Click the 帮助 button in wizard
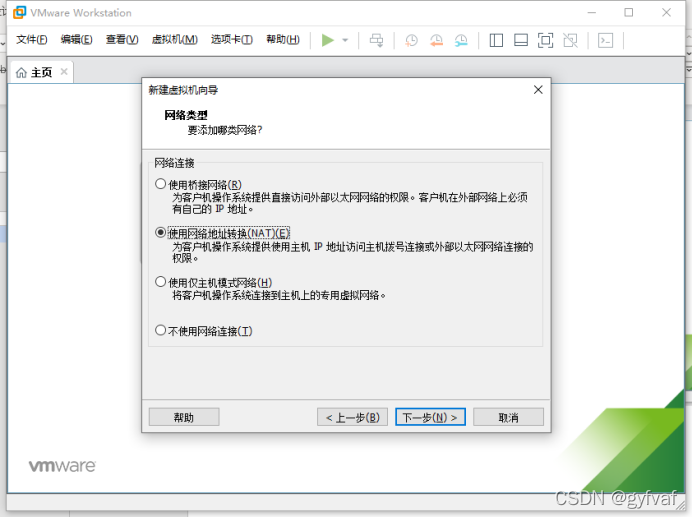This screenshot has height=518, width=693. 184,417
